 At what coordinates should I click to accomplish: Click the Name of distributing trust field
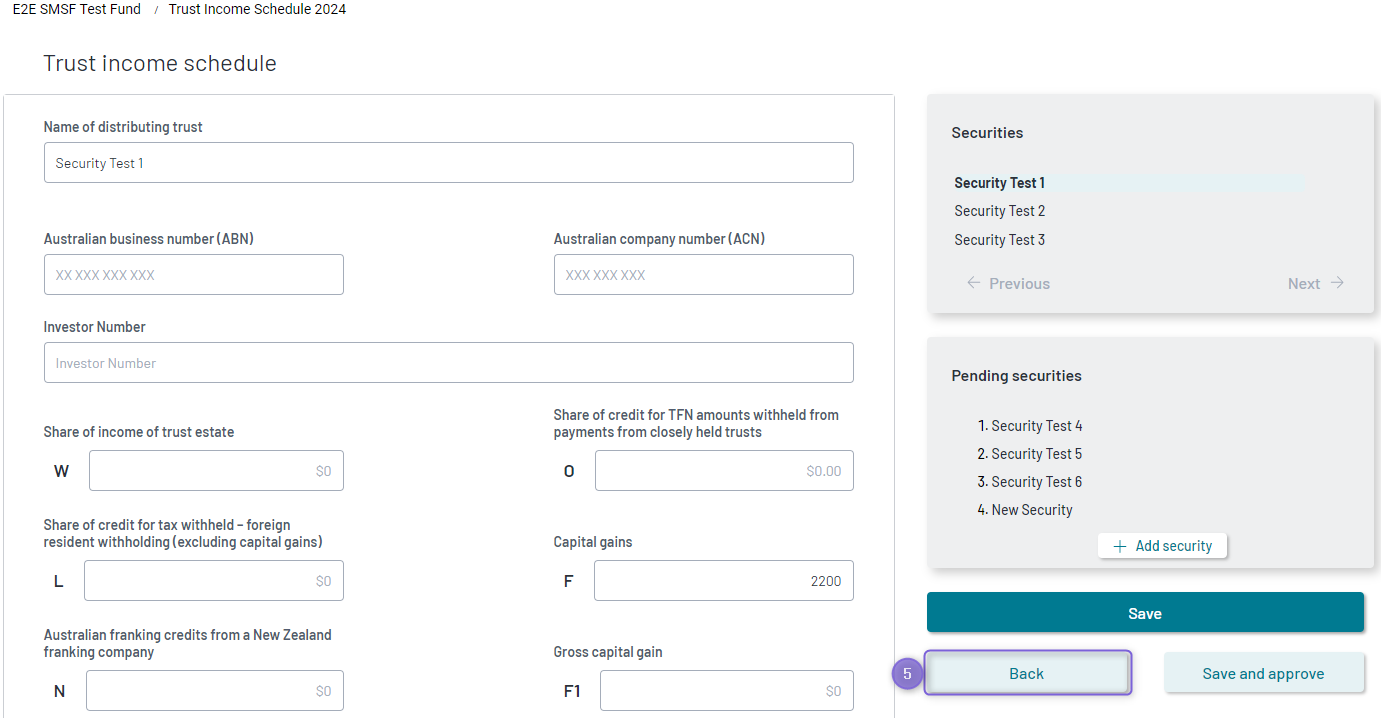click(x=448, y=162)
